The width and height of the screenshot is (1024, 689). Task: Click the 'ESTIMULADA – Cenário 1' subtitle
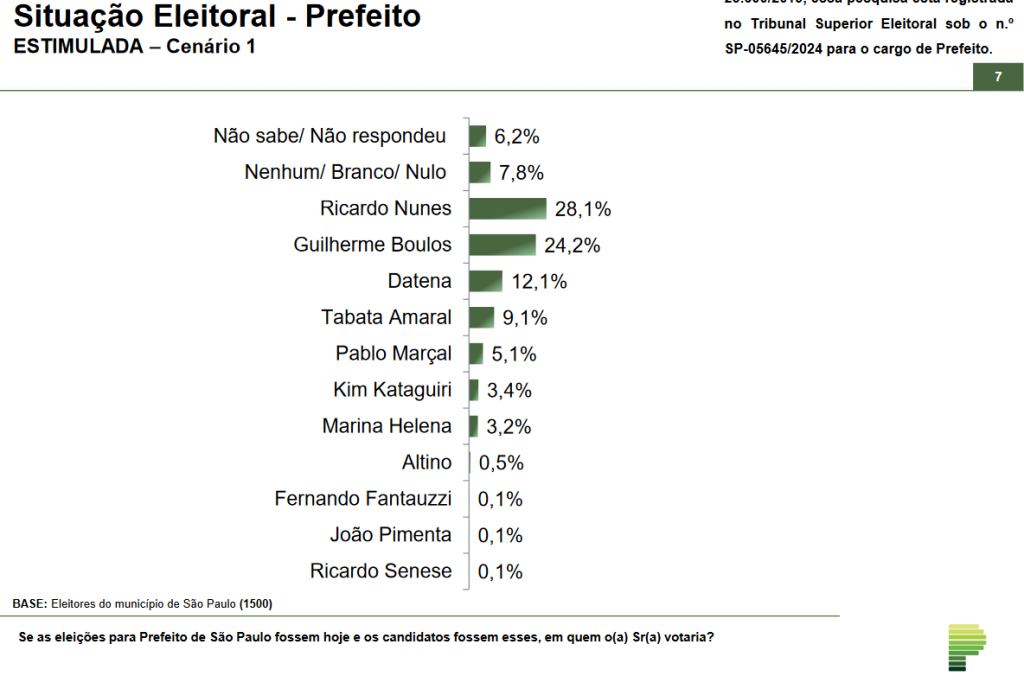coord(133,47)
